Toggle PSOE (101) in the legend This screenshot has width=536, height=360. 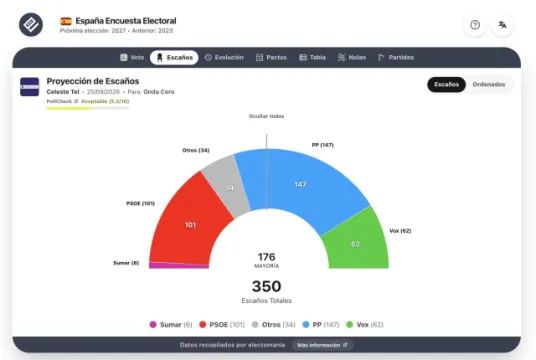point(222,325)
